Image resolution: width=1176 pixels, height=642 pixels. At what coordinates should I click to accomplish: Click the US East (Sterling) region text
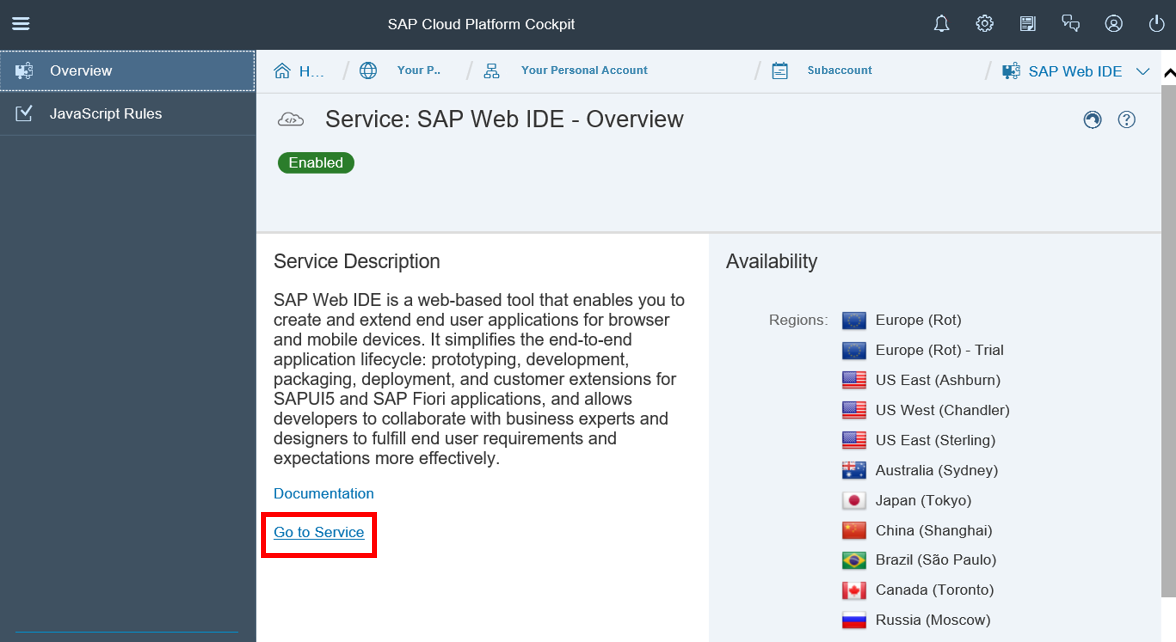[x=935, y=440]
